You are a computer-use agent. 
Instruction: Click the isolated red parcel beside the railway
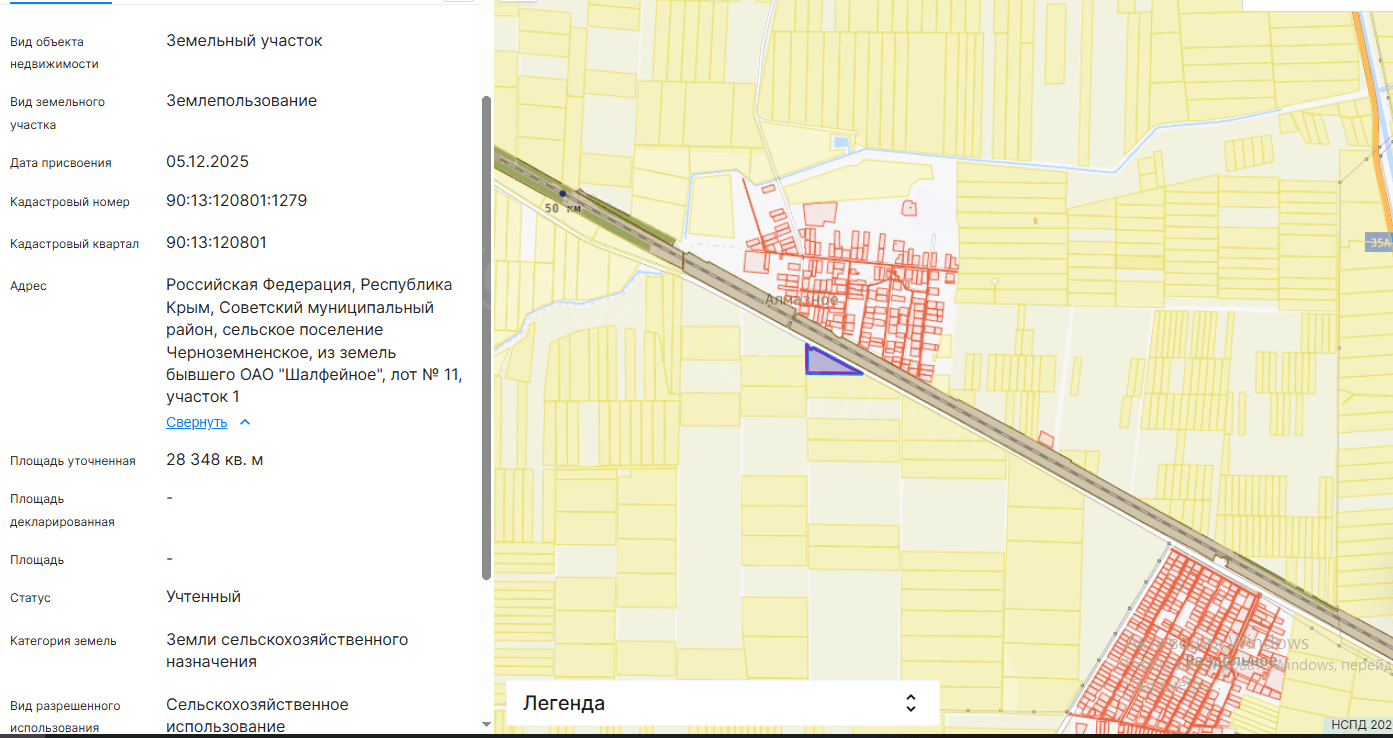coord(1046,438)
